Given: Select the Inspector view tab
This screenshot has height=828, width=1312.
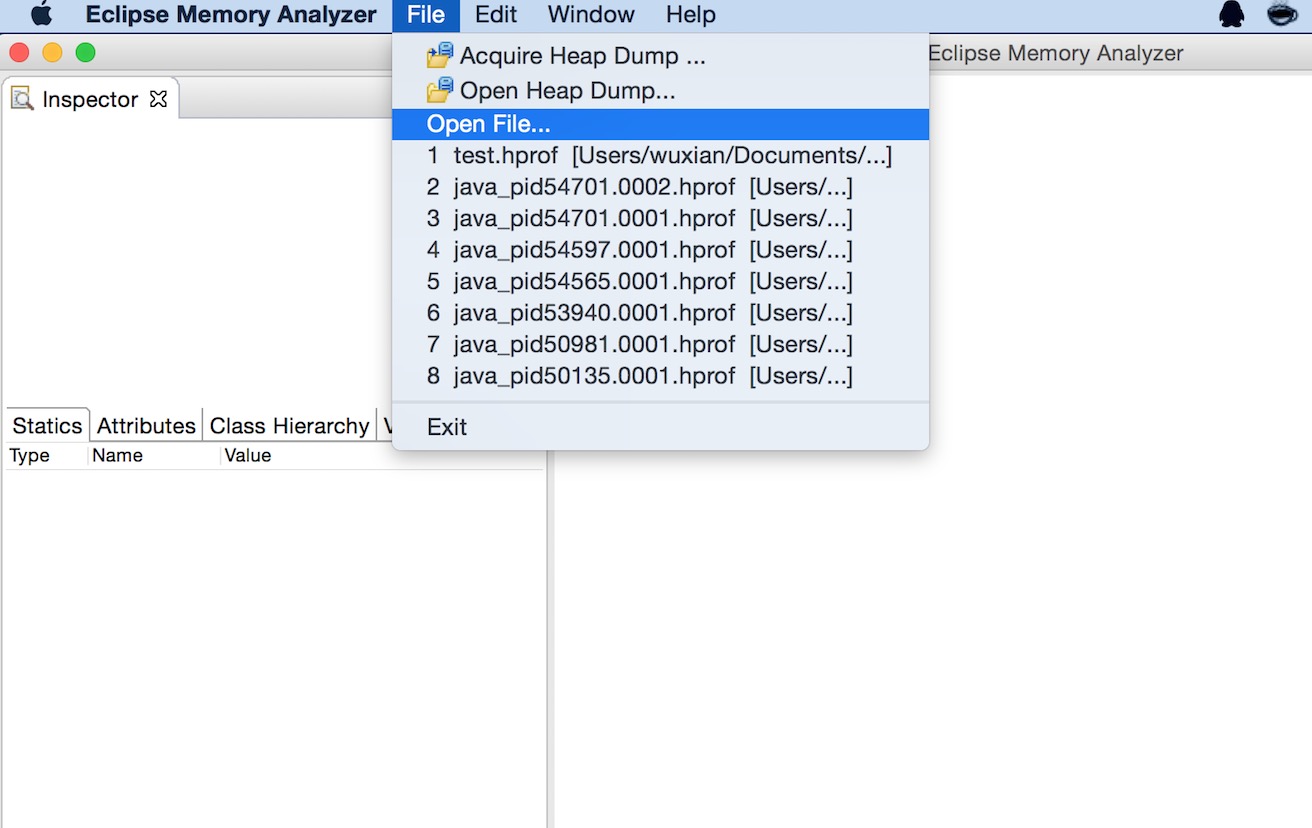Looking at the screenshot, I should (x=90, y=99).
